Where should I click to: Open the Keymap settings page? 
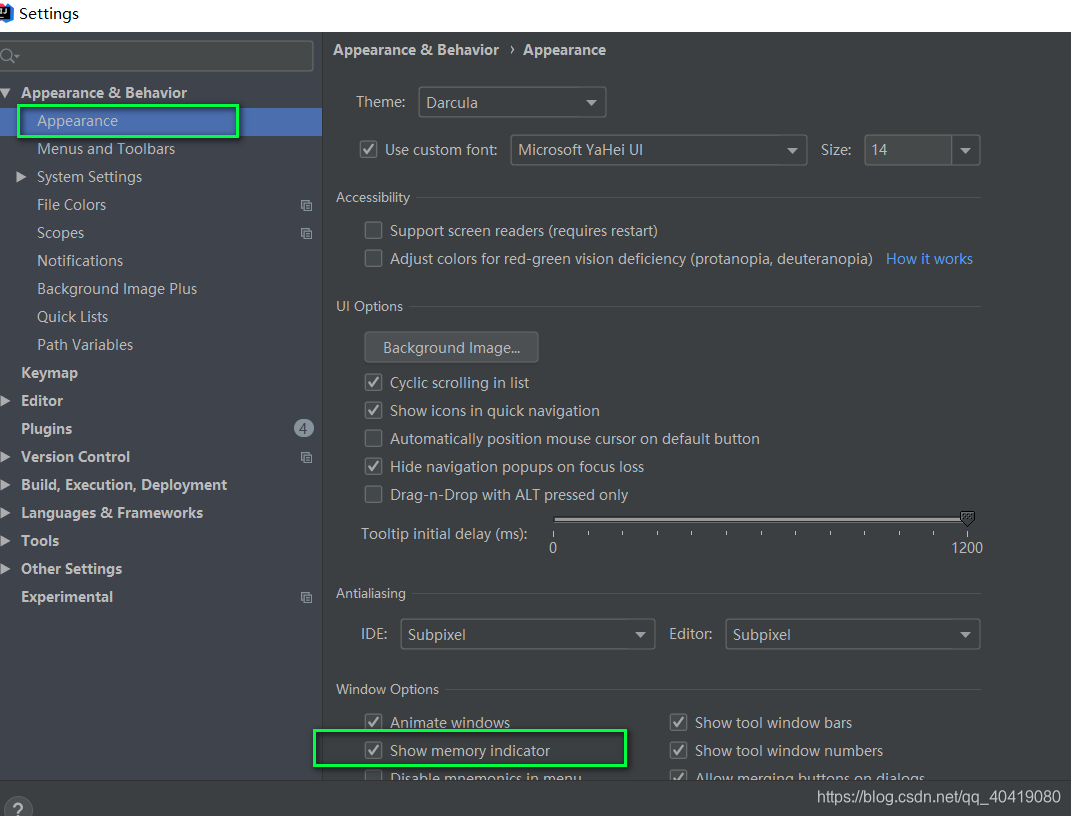49,373
